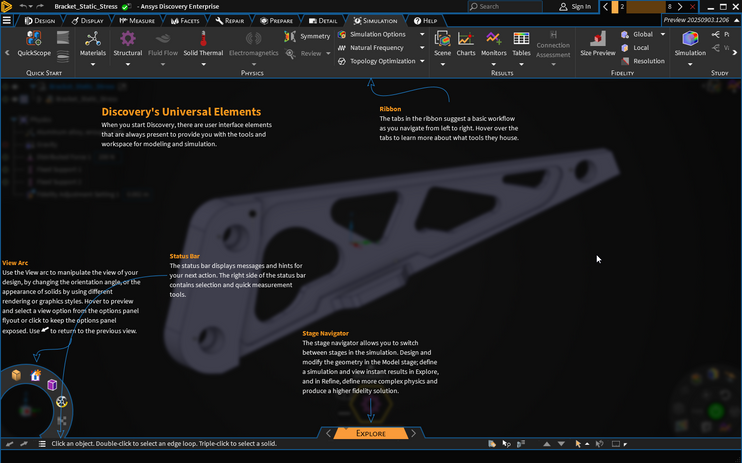Click the redo arrow in title bar

40,6
